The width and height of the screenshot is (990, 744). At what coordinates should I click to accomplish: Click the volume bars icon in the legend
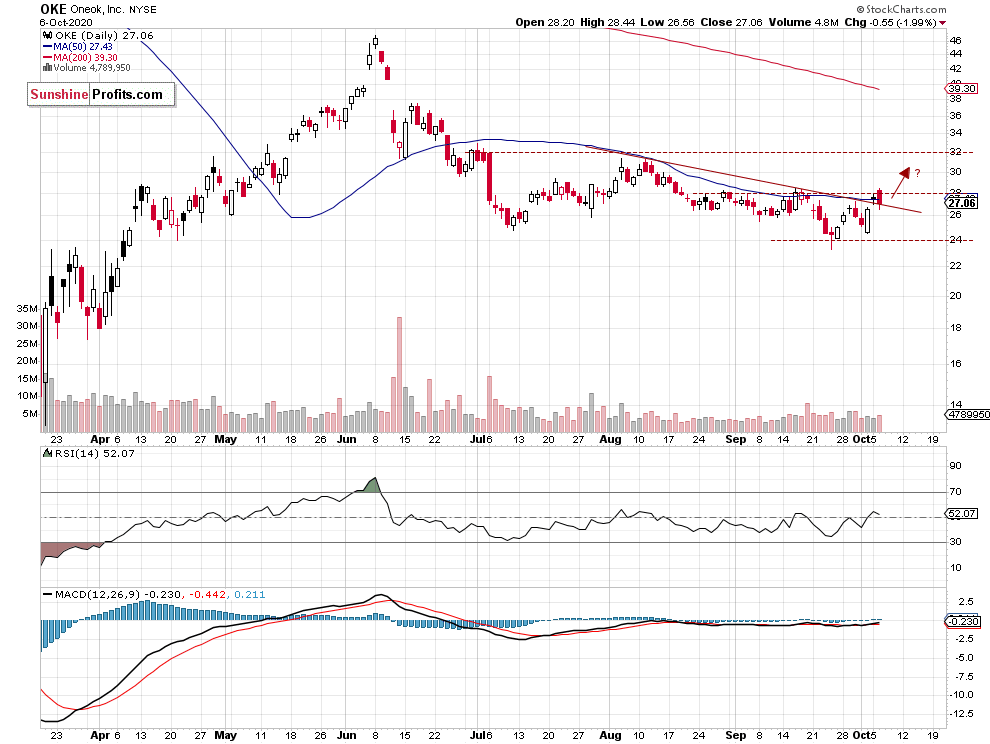click(47, 68)
